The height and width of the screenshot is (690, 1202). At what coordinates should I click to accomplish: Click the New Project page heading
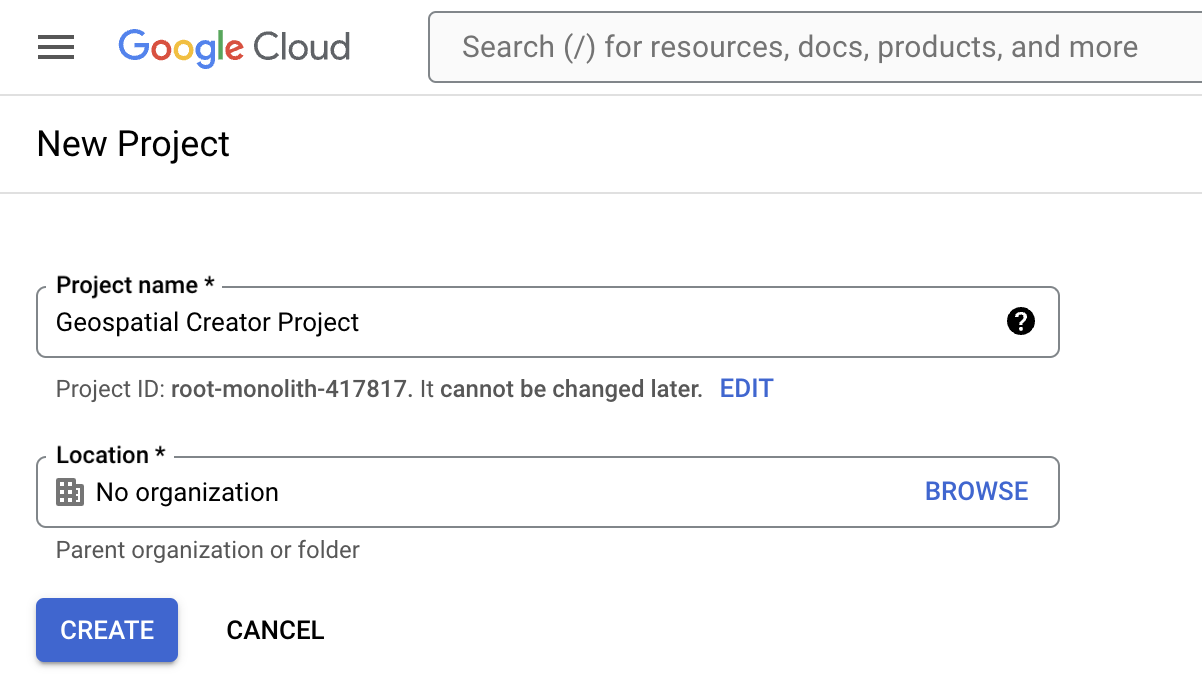pos(132,143)
